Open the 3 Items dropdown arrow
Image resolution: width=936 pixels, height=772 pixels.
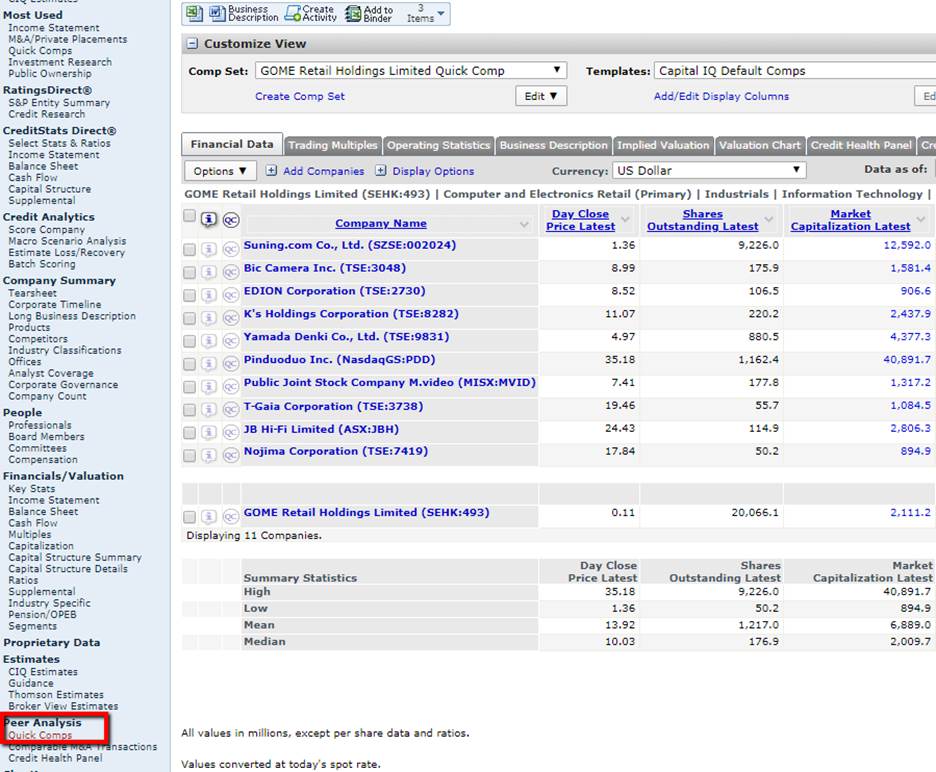[441, 13]
